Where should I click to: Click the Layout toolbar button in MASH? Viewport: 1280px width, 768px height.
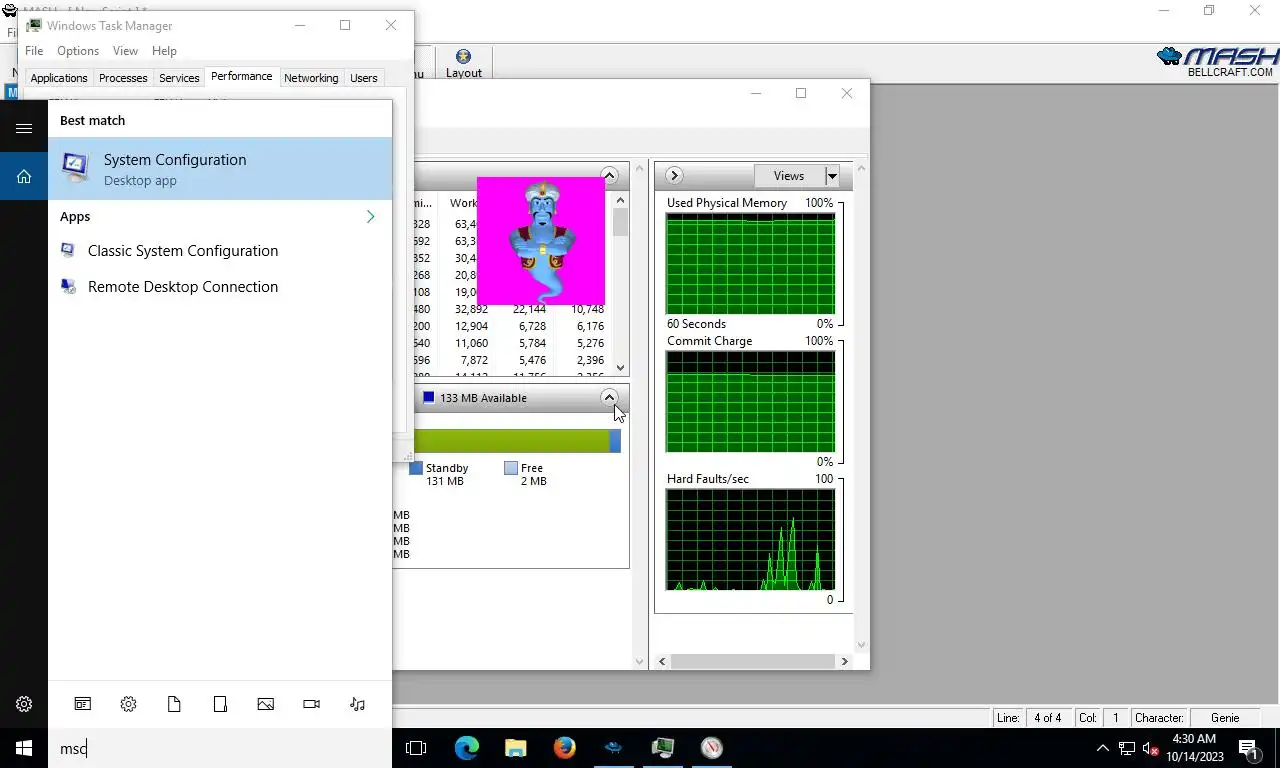463,64
